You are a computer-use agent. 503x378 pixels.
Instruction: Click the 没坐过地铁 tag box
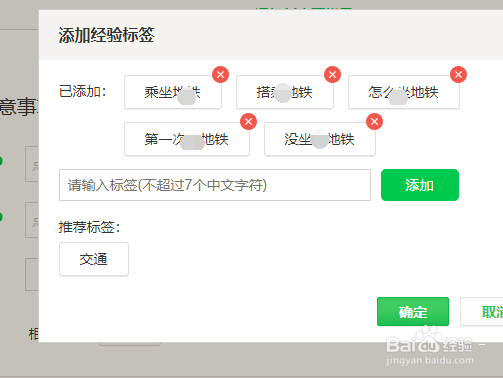(x=320, y=139)
